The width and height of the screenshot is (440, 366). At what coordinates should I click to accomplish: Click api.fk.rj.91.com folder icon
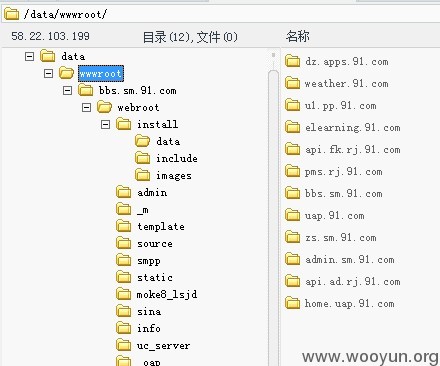[x=293, y=149]
